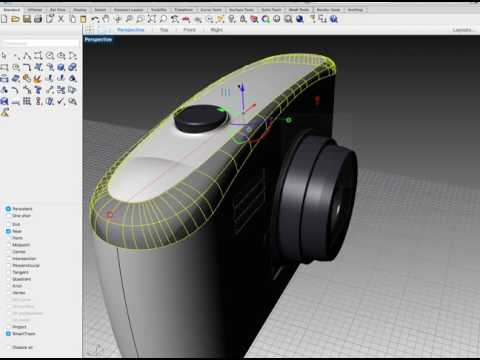
Task: Select the Persistent osnap radio button
Action: point(8,209)
